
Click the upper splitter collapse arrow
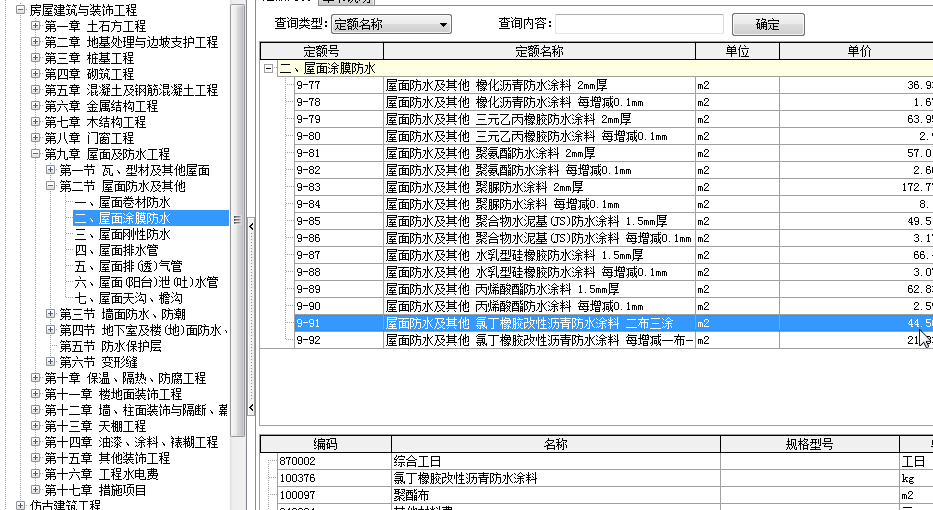tap(251, 226)
